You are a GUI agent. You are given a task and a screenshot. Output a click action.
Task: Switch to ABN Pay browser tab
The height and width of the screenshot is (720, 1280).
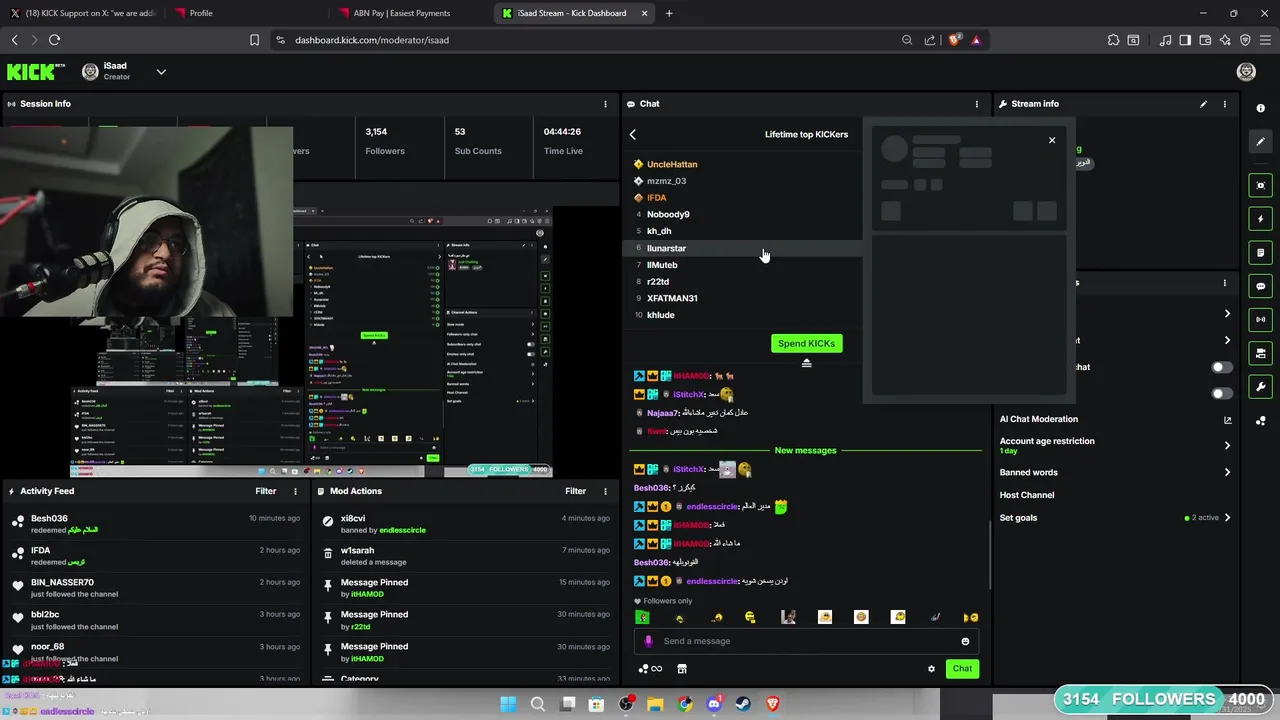coord(410,13)
